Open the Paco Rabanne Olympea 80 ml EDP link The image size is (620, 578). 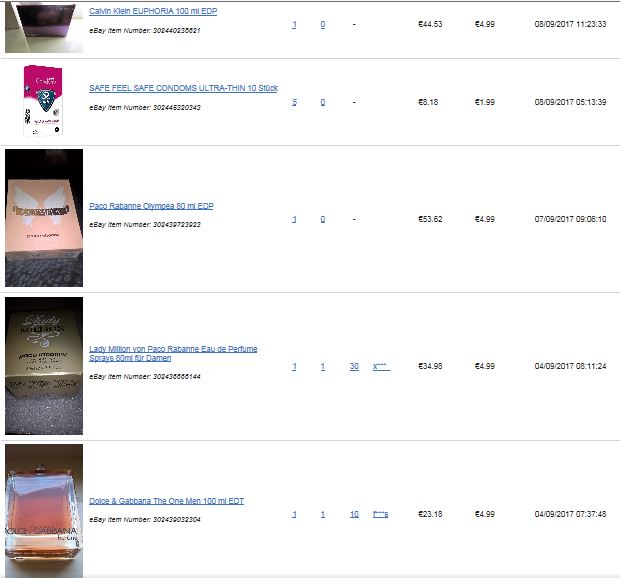tap(151, 206)
